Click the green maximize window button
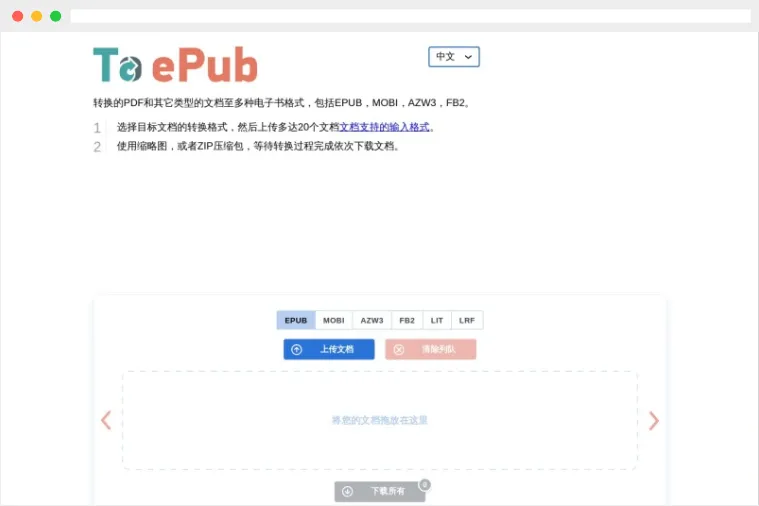 coord(56,16)
